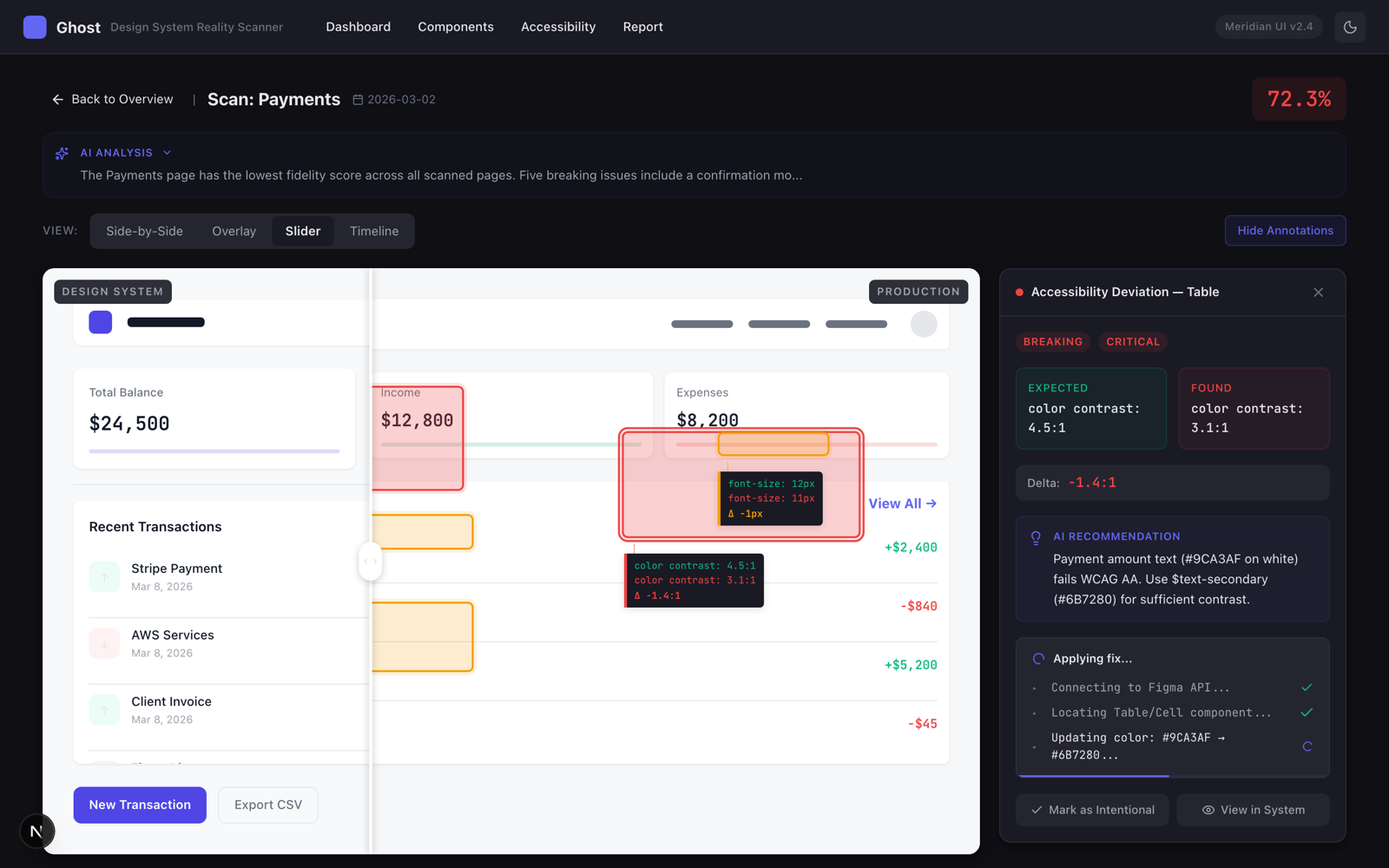The height and width of the screenshot is (868, 1389).
Task: Open the Accessibility nav tab
Action: 558,27
